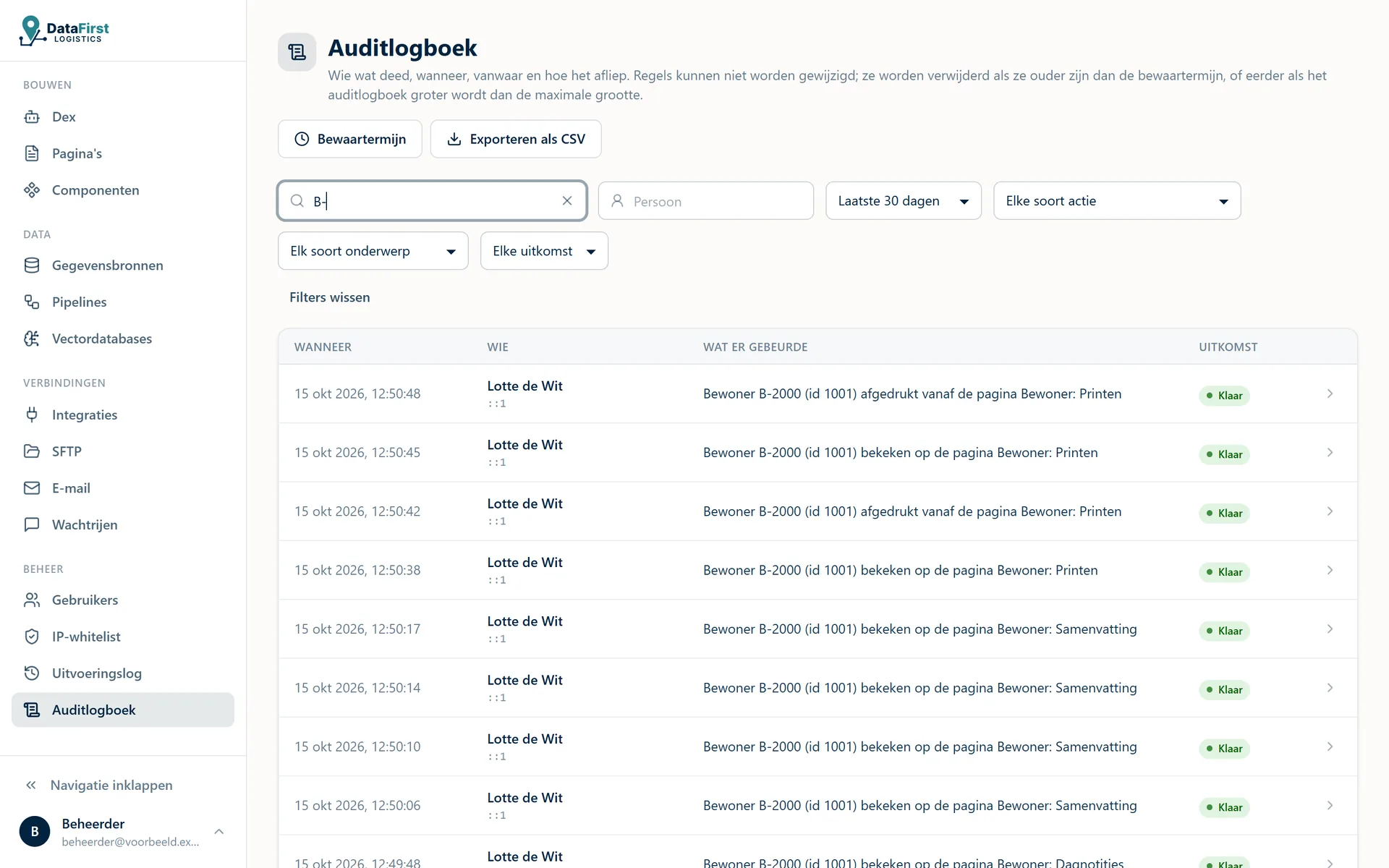Click the DataFirst Logistics logo

click(64, 30)
